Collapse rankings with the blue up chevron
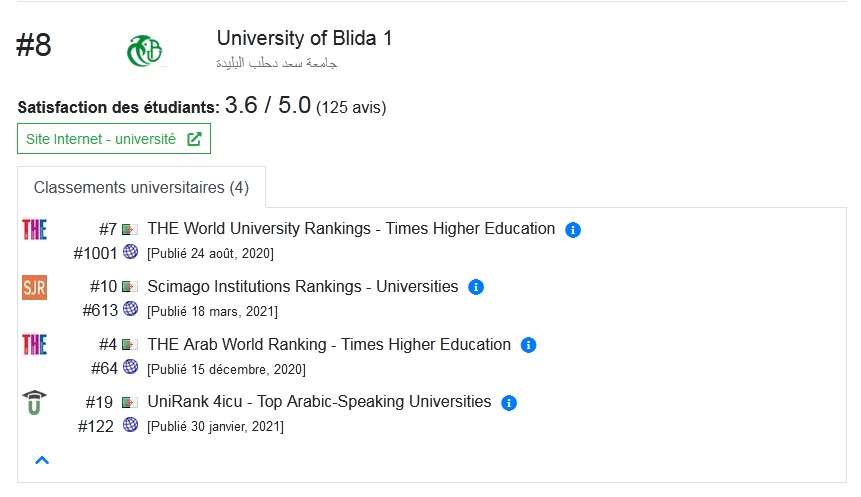Screen dimensions: 861x497 (42, 460)
